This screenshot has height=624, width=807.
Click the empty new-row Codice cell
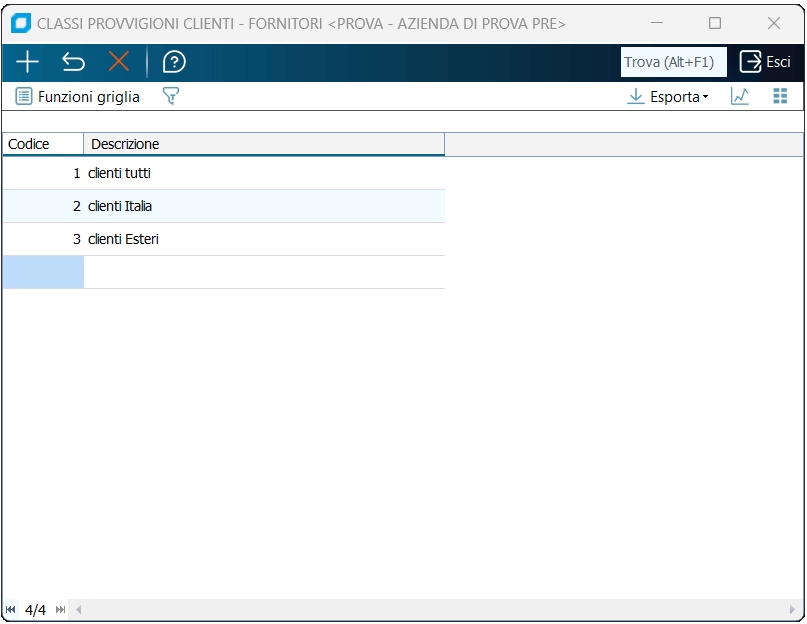pos(43,272)
